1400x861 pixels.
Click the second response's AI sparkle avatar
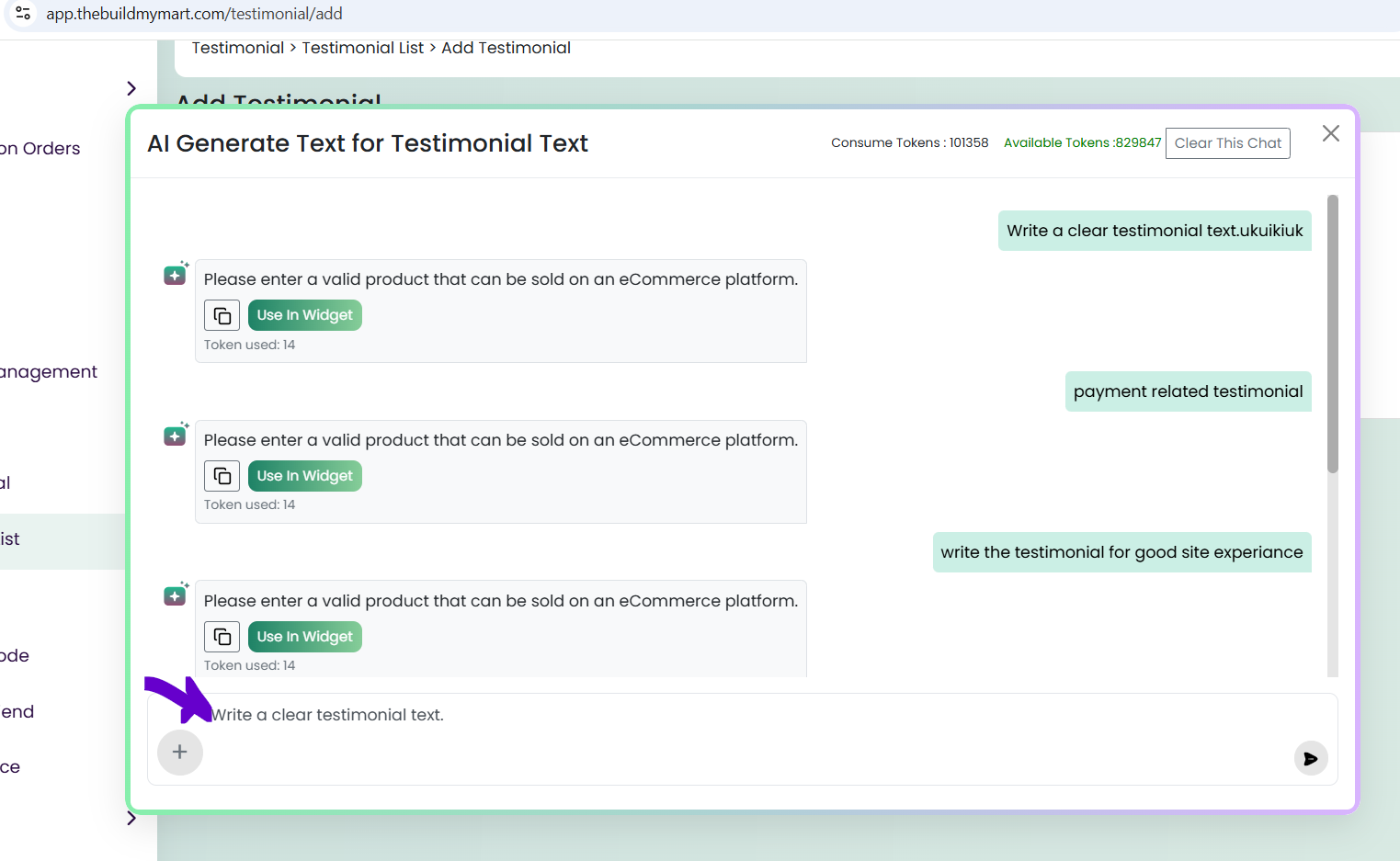176,435
